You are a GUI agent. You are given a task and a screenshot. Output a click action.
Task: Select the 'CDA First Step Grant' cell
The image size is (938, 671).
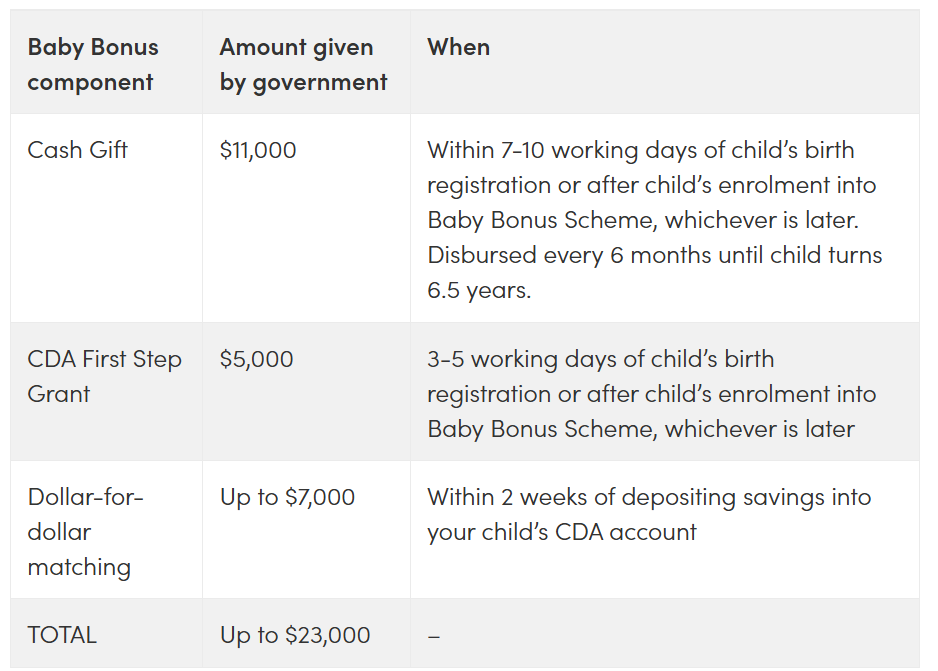pyautogui.click(x=105, y=376)
